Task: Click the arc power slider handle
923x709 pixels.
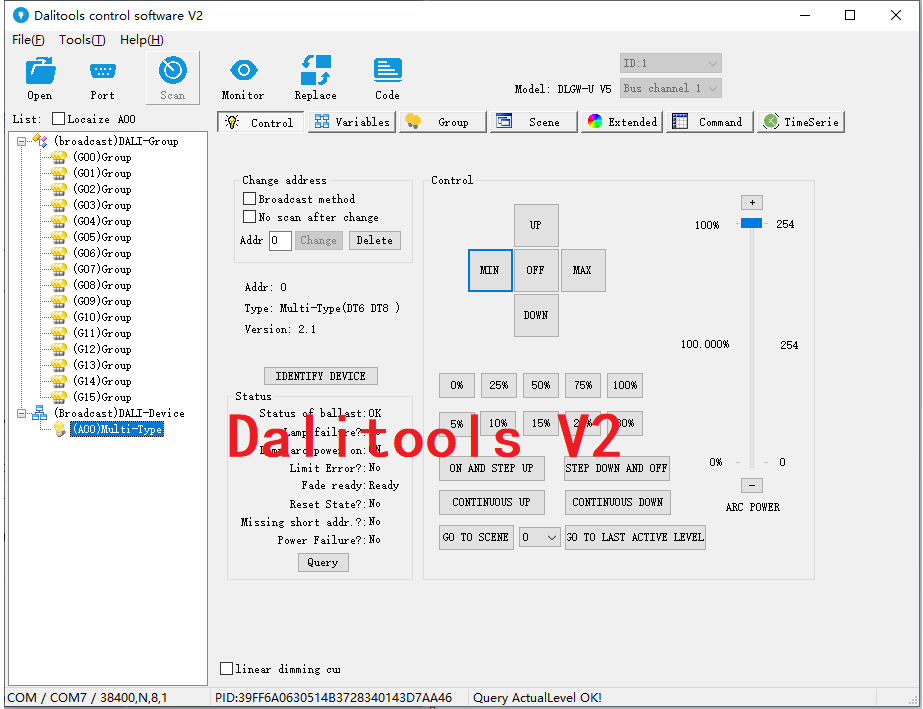Action: coord(752,224)
